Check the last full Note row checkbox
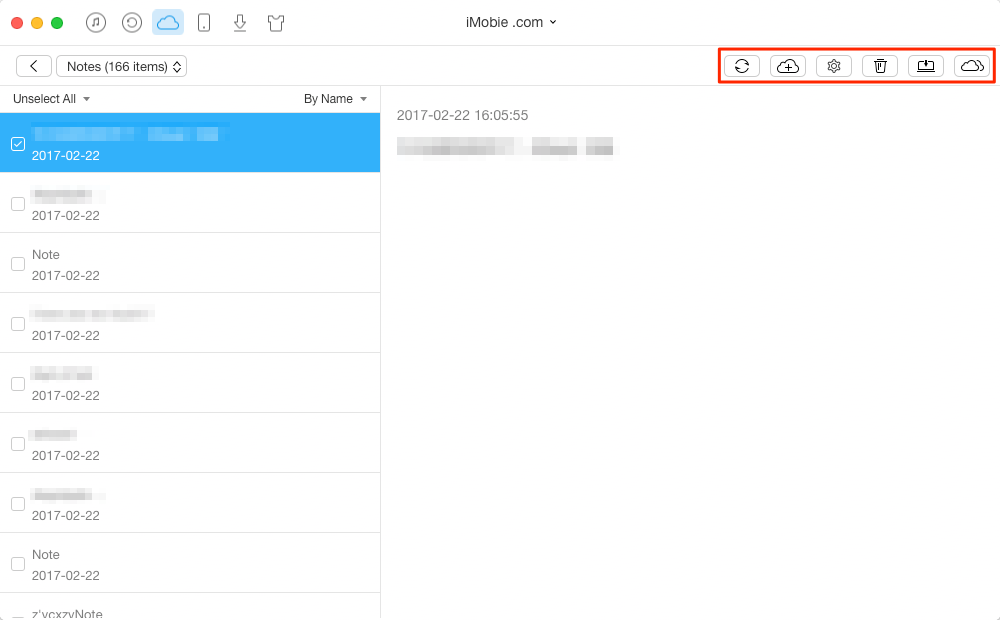Image resolution: width=1000 pixels, height=620 pixels. [x=18, y=563]
